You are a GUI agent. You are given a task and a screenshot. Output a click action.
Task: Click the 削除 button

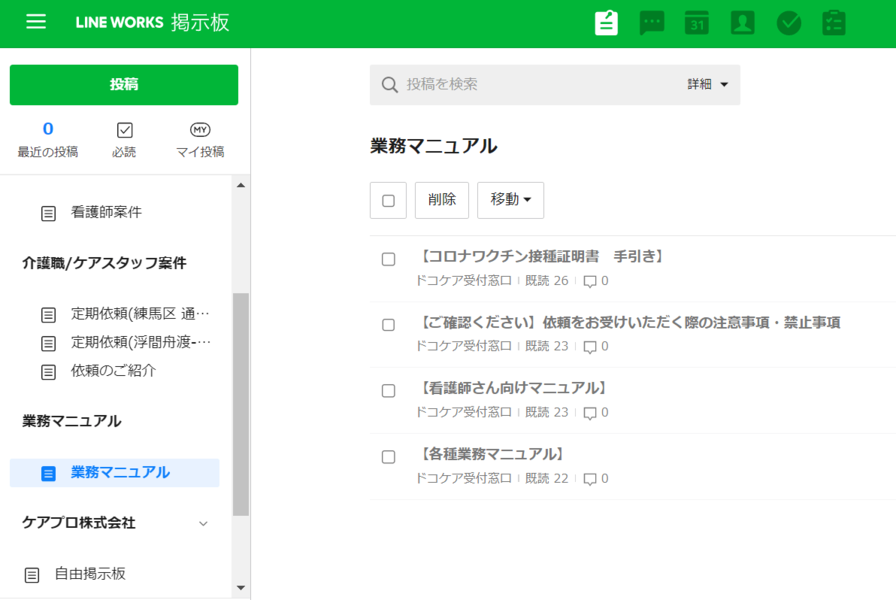[x=442, y=200]
